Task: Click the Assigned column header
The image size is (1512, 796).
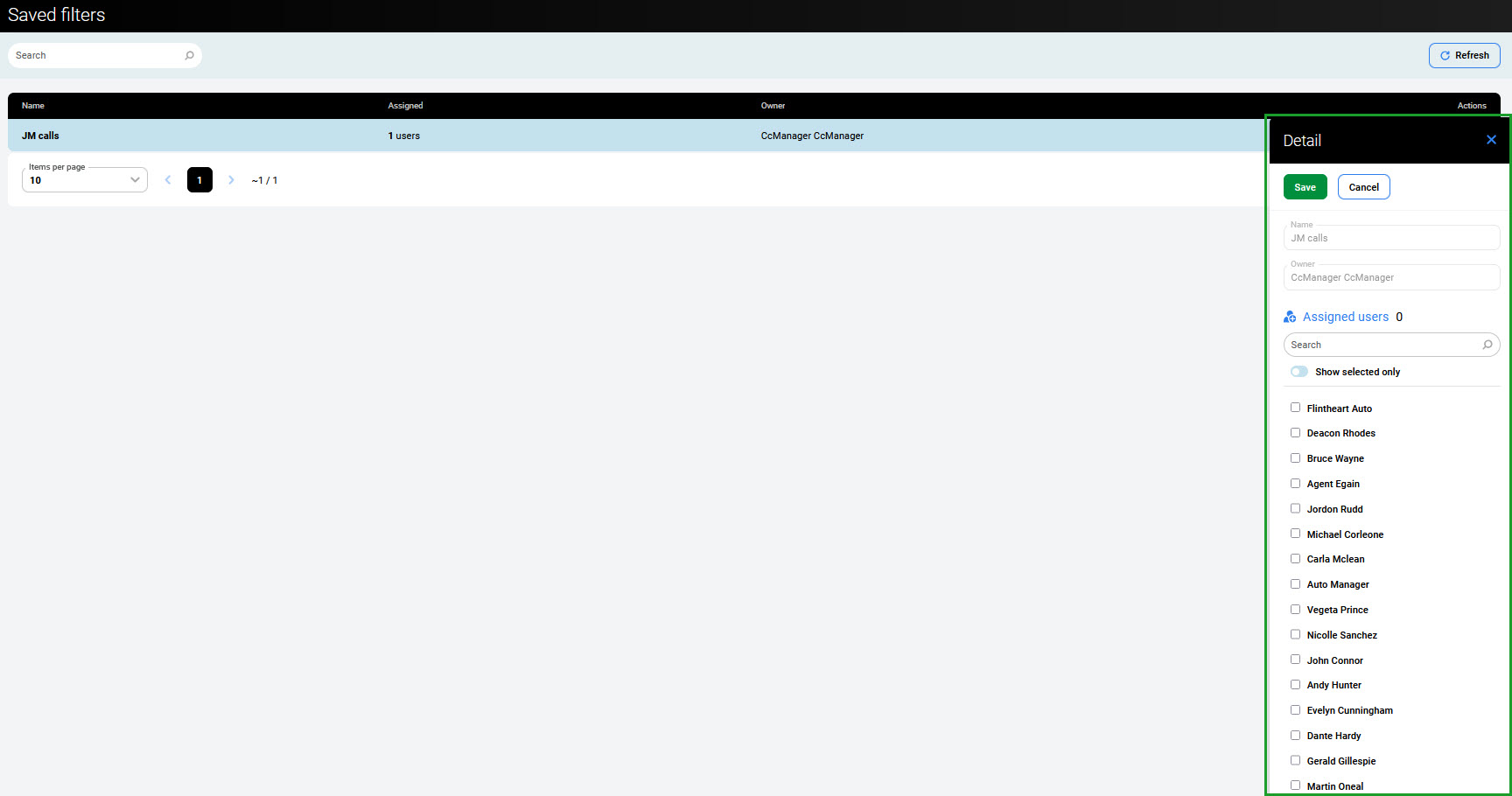Action: [405, 106]
